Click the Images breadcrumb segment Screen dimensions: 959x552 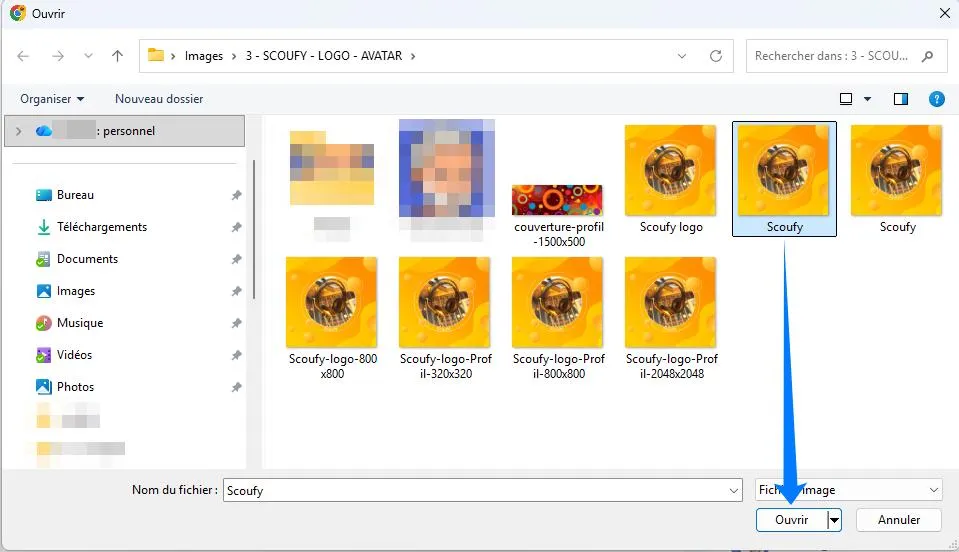click(204, 56)
